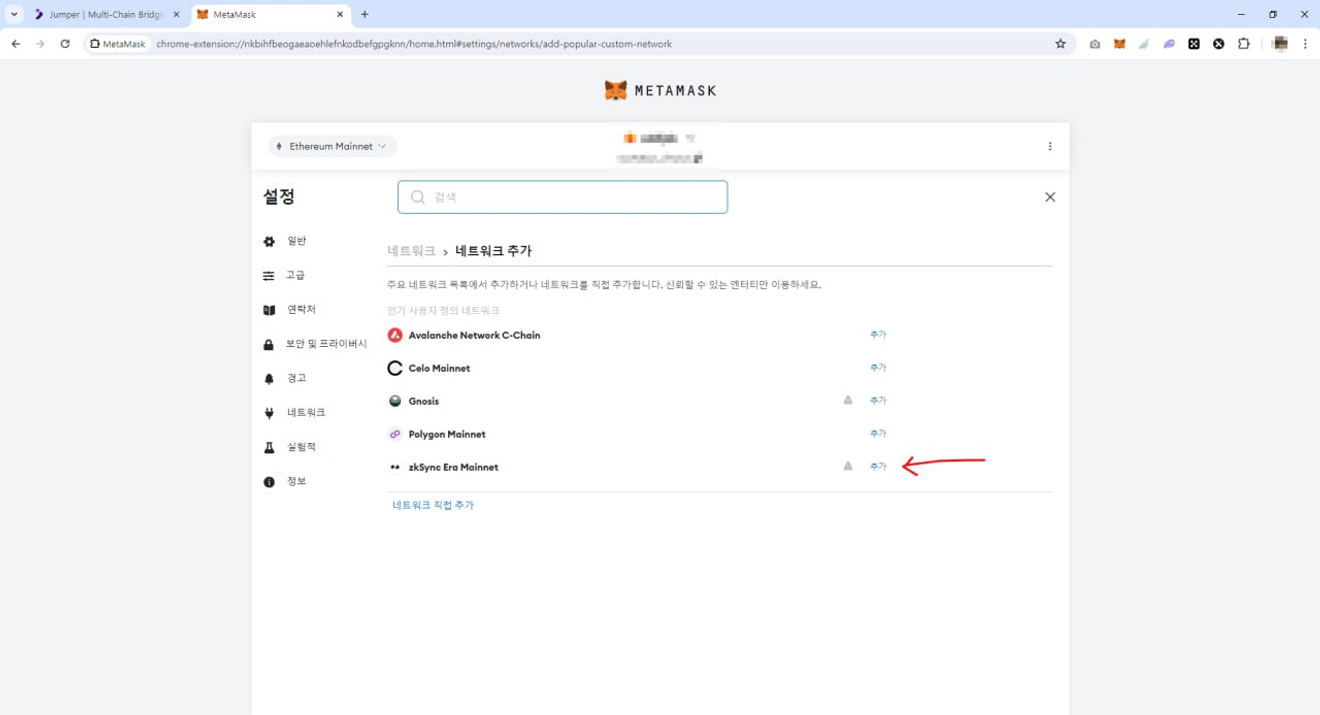Click the magnifier icon in the search box
Image resolution: width=1320 pixels, height=715 pixels.
pyautogui.click(x=418, y=197)
